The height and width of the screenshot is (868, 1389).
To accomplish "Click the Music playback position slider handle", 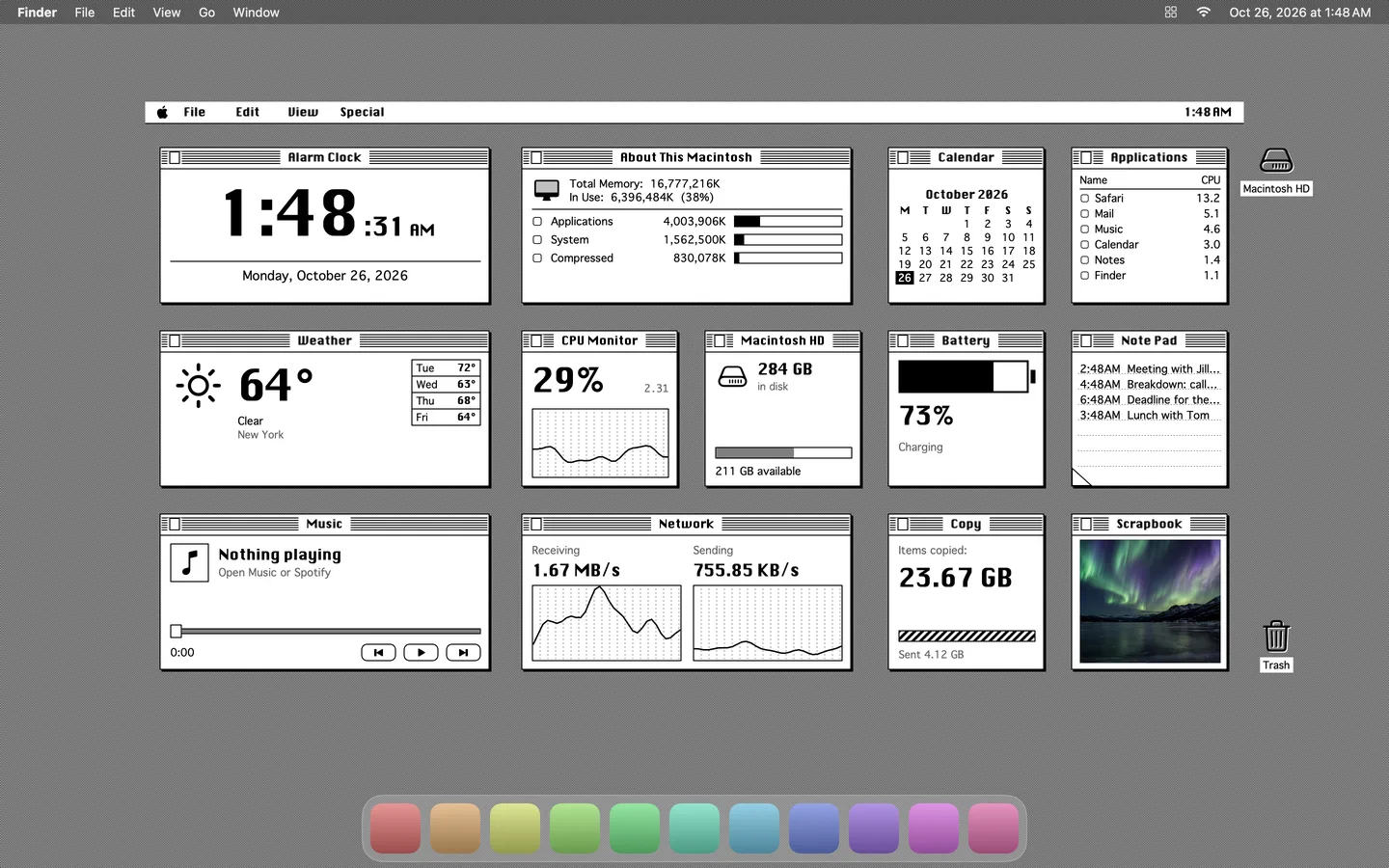I will click(176, 631).
